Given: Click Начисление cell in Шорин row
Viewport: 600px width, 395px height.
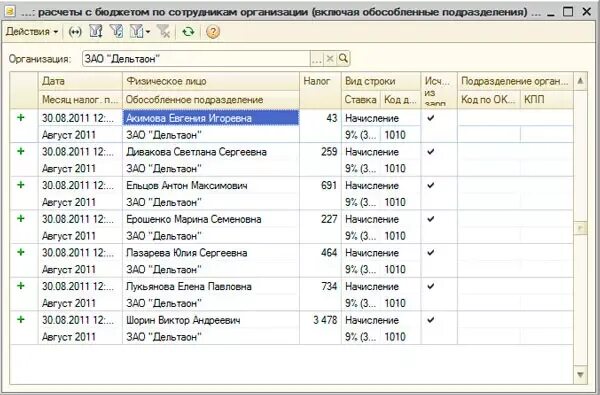Looking at the screenshot, I should pos(381,320).
